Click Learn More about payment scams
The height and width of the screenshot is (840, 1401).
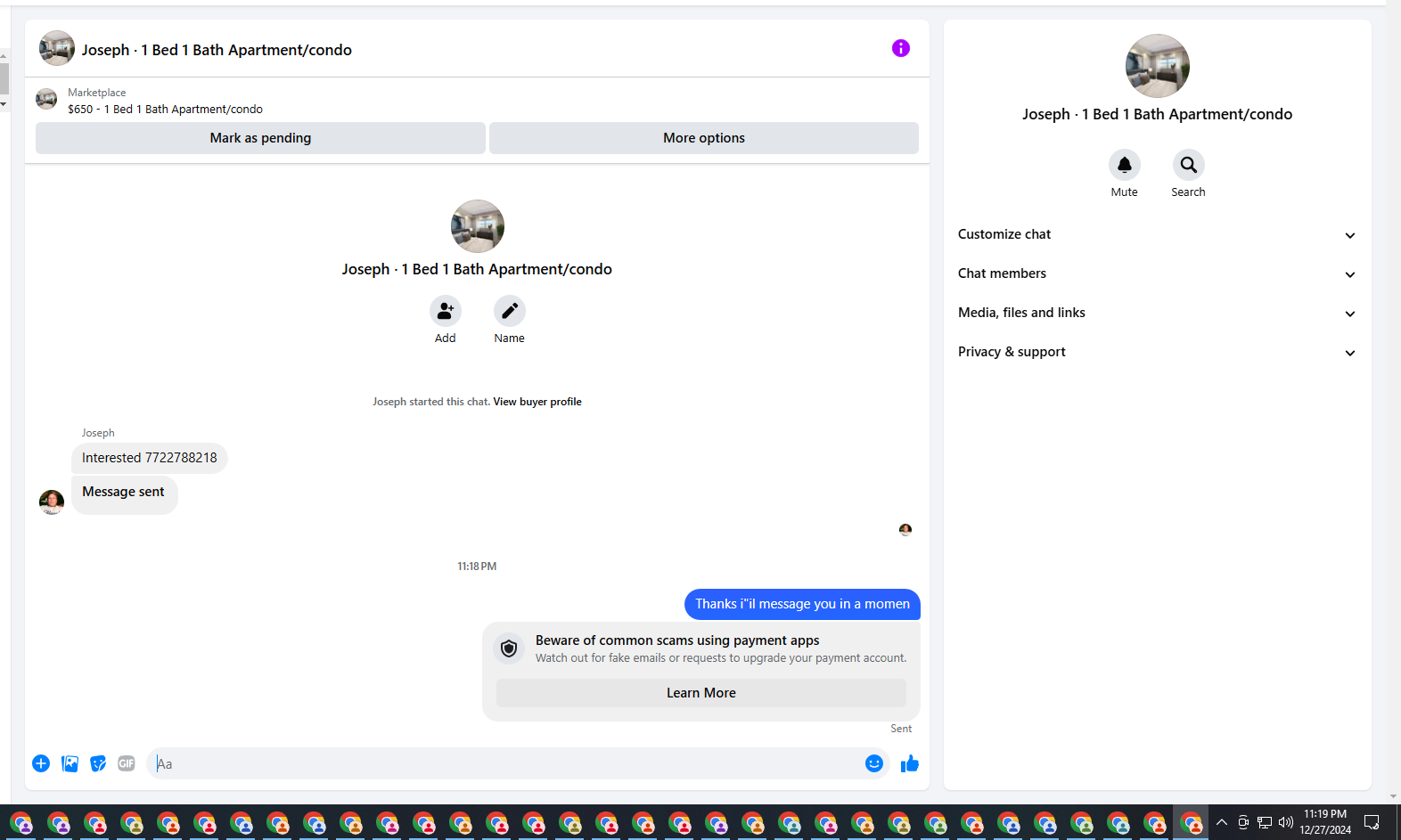click(x=701, y=693)
